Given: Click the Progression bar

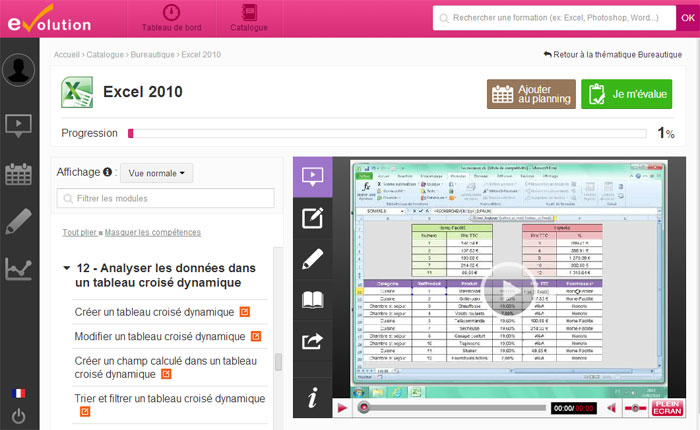Looking at the screenshot, I should 387,134.
